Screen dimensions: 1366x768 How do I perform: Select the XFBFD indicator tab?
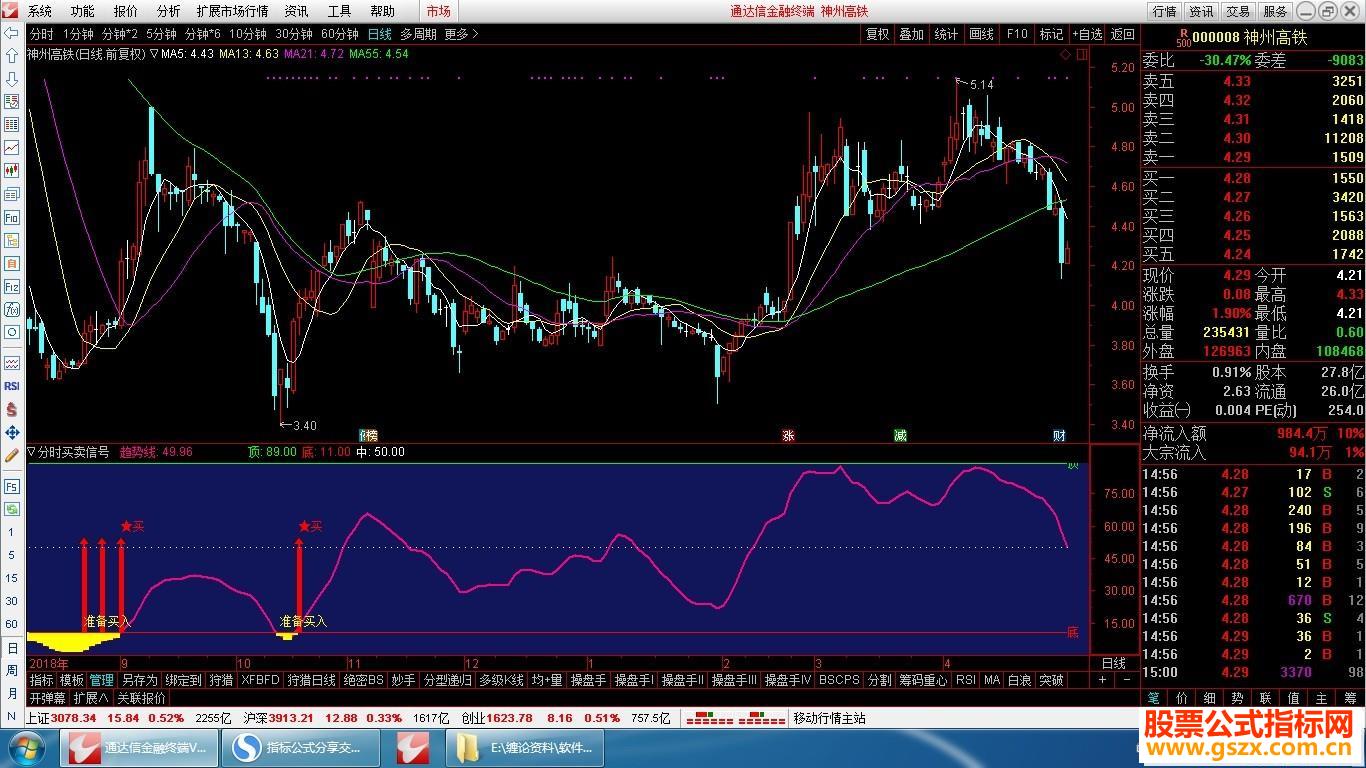pos(260,680)
